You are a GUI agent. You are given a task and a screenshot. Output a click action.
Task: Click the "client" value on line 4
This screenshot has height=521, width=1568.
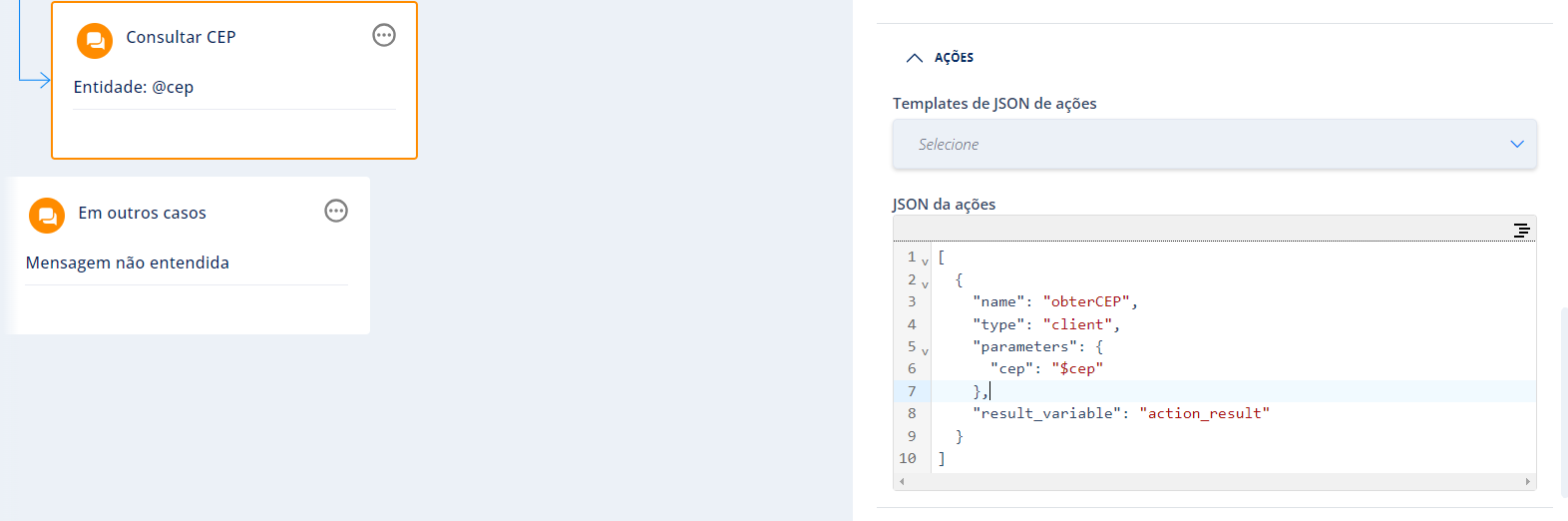tap(1077, 324)
